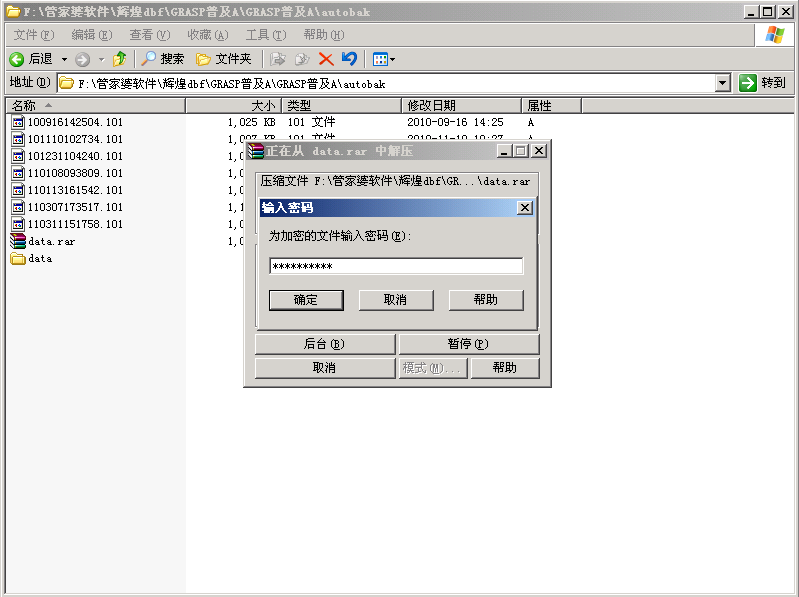Screen dimensions: 799x597
Task: Open the Back button history dropdown
Action: click(65, 59)
